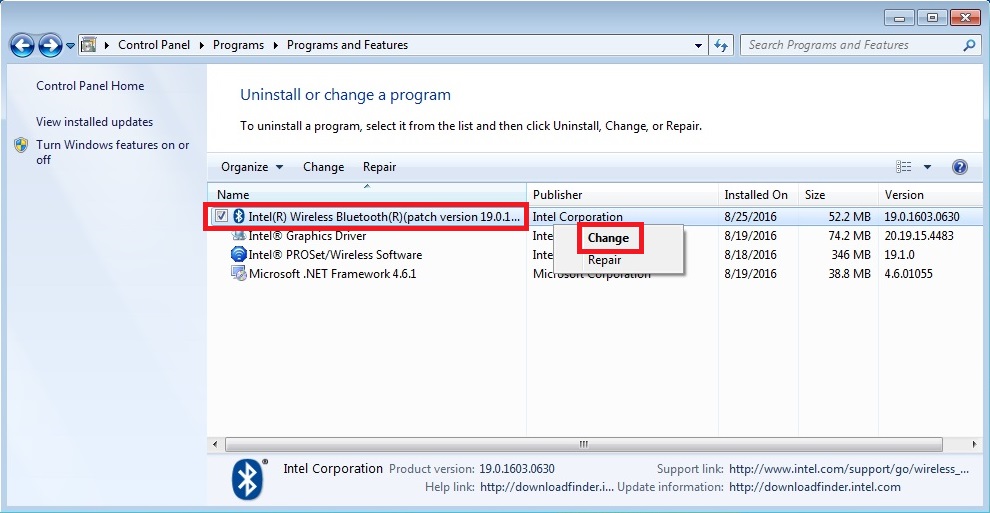
Task: Click the 20.19.15.4483 version cell
Action: point(919,235)
